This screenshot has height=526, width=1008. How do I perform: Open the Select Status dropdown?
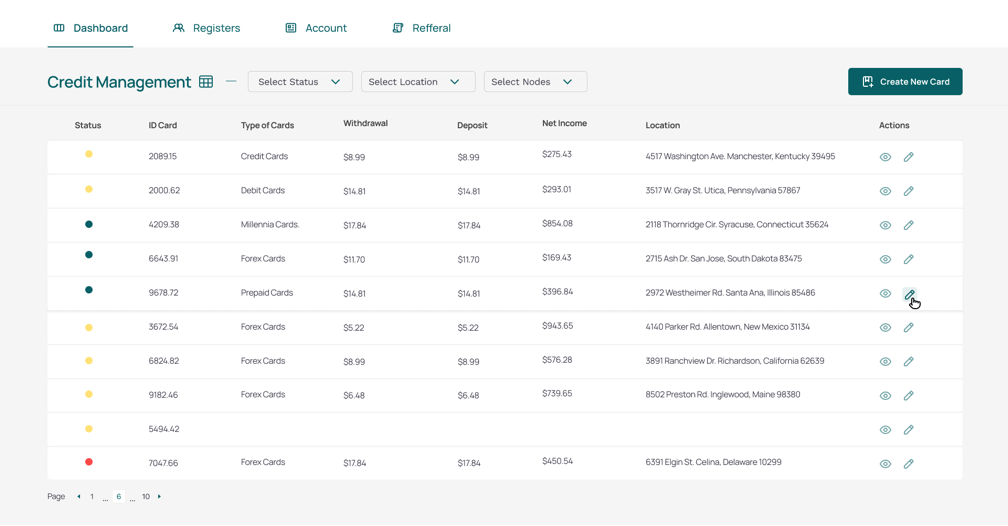point(300,82)
